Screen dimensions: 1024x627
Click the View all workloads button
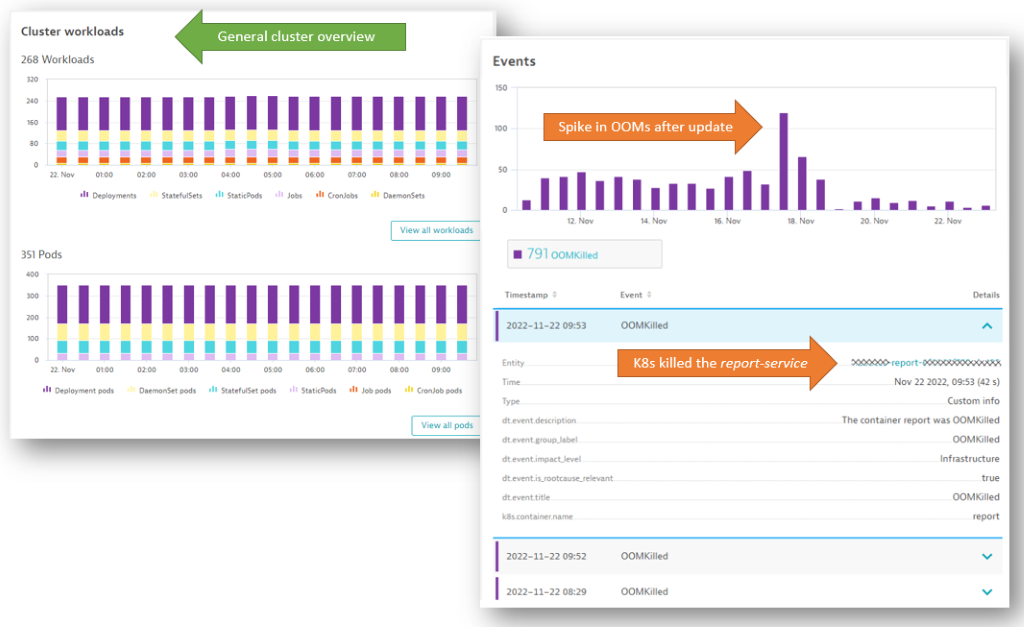coord(436,230)
